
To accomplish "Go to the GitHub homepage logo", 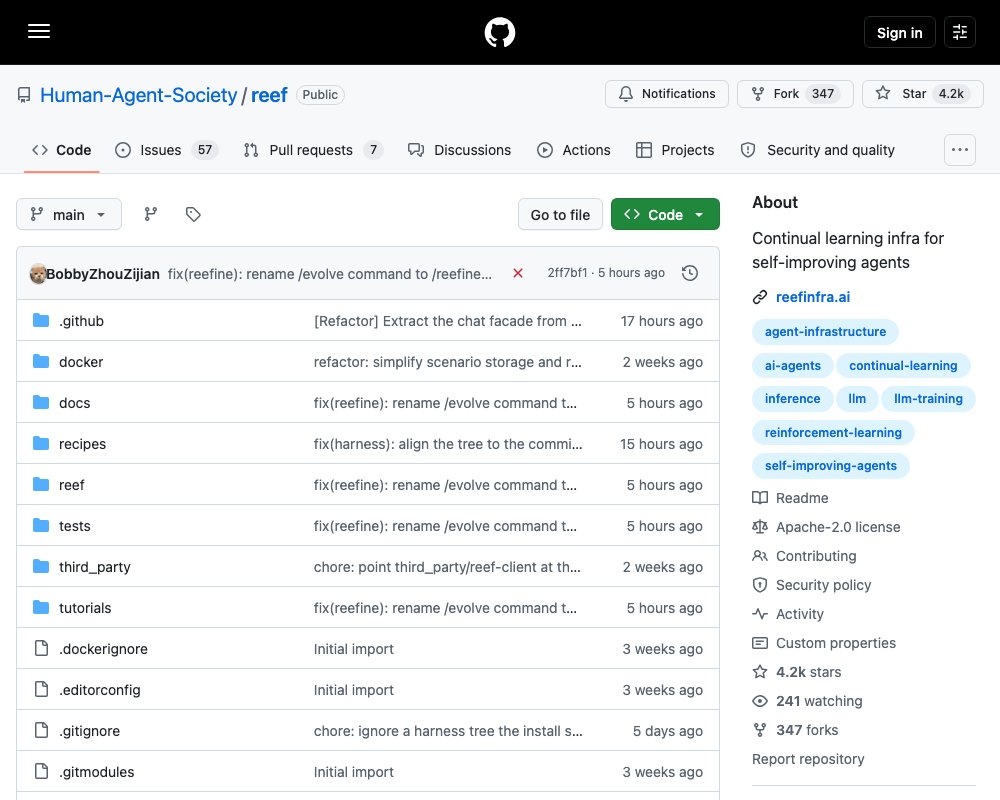I will [499, 33].
